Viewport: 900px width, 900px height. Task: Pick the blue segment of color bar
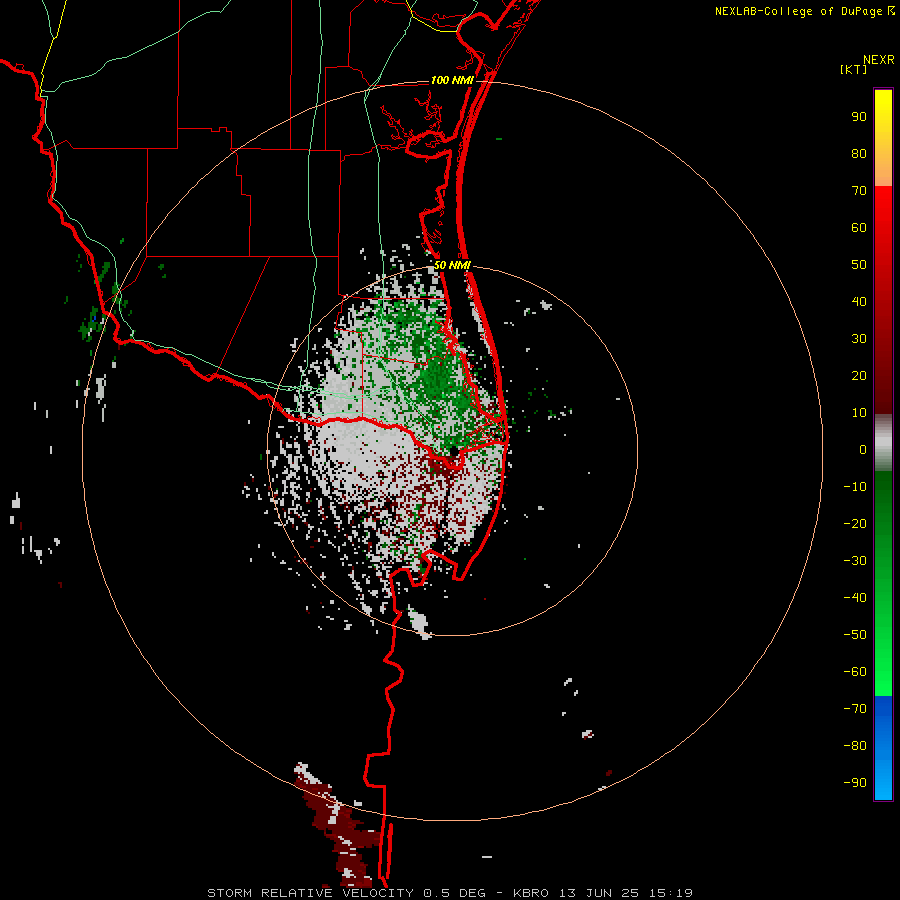tap(883, 748)
